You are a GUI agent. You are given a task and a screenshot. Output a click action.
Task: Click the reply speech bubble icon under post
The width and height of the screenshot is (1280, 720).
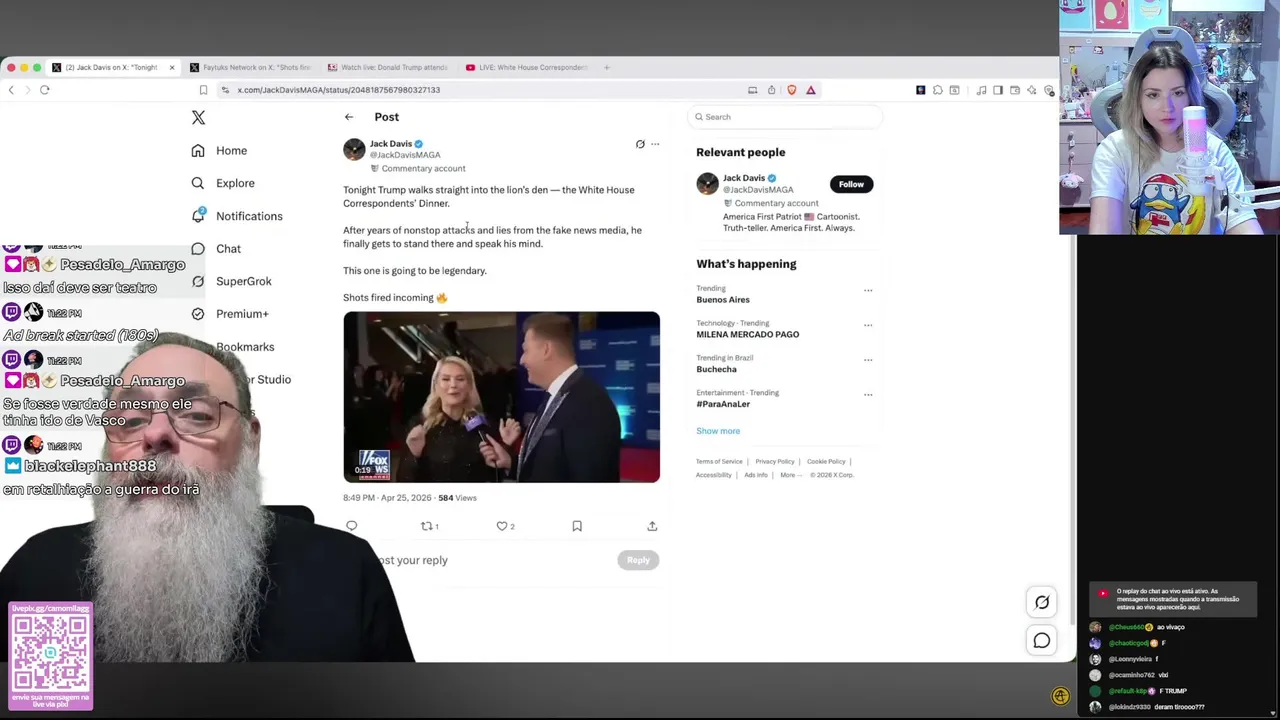pos(351,526)
